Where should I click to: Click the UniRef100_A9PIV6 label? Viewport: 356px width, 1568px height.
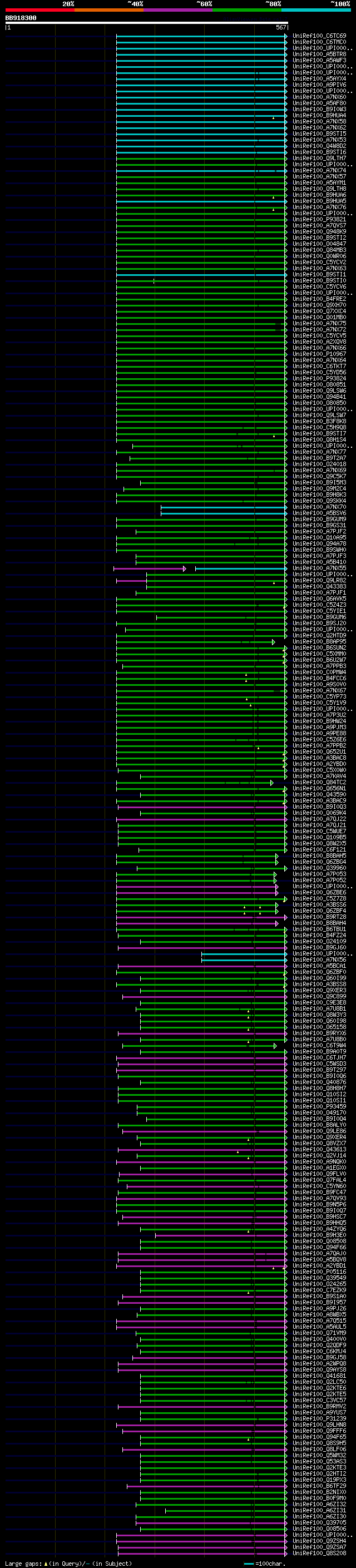coord(319,85)
